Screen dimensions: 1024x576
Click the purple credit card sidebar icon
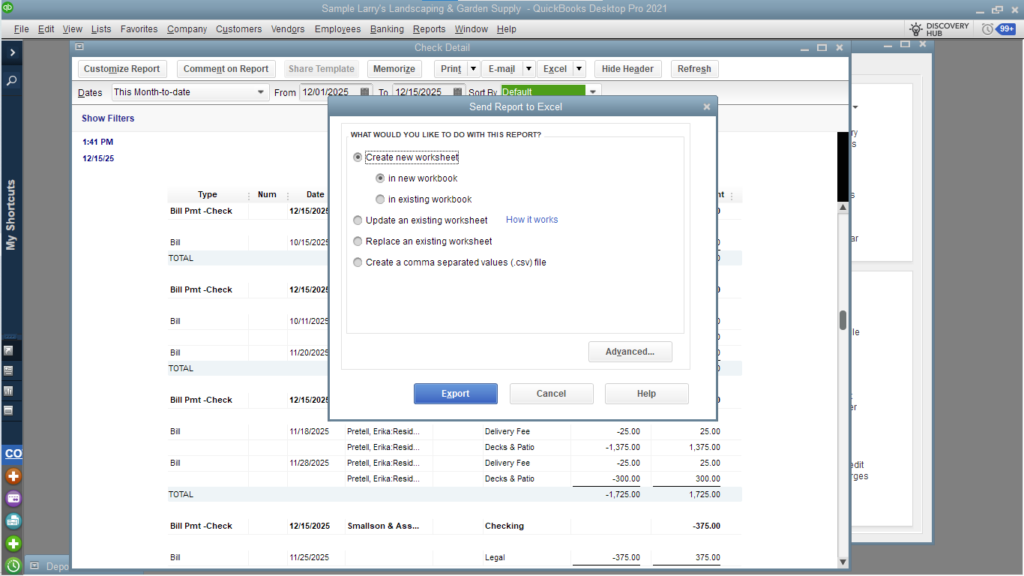(x=13, y=498)
